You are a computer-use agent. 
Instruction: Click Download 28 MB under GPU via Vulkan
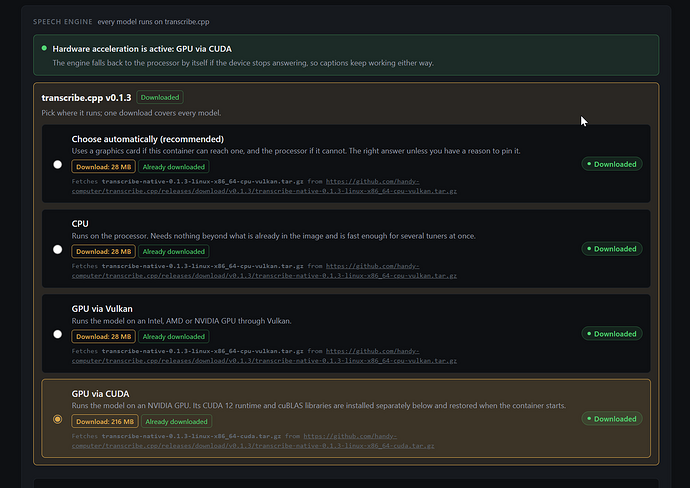103,337
